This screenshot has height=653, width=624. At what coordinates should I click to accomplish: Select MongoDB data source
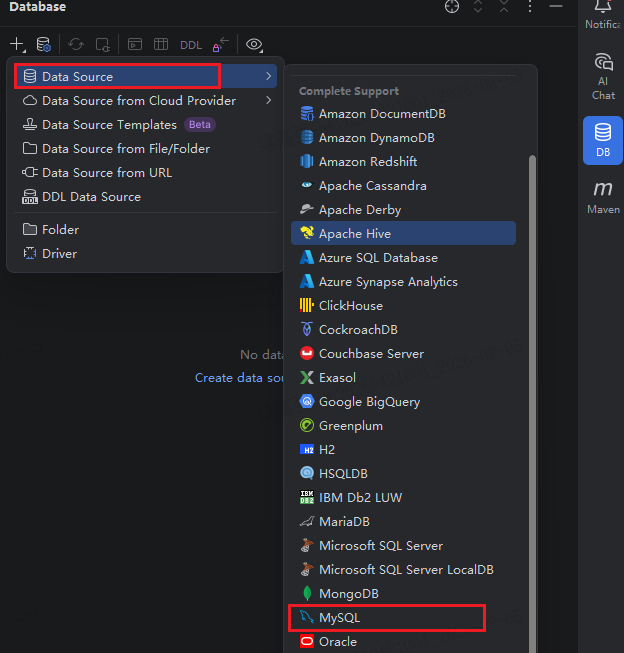pos(403,593)
